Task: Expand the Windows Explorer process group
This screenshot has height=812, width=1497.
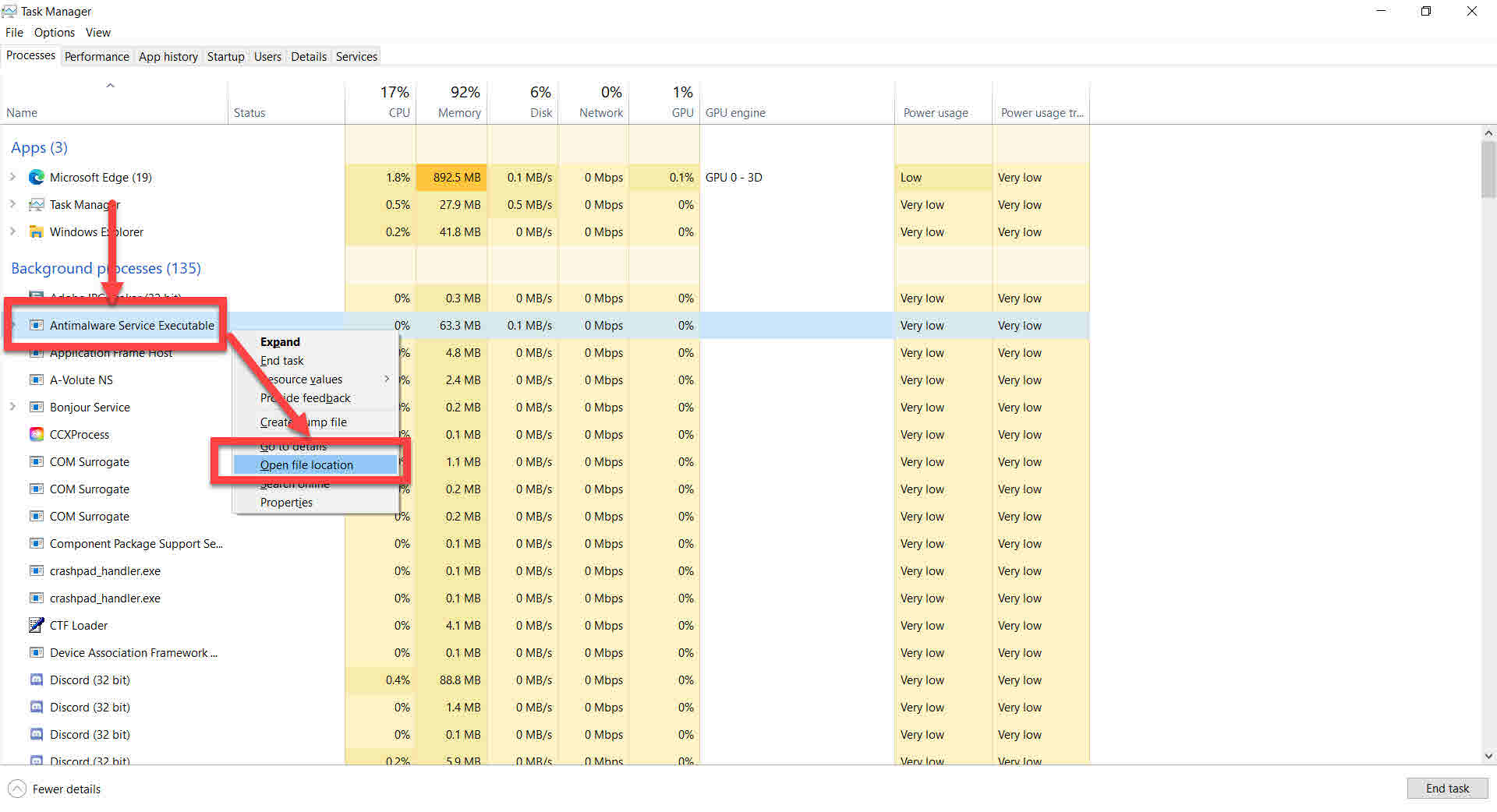Action: 12,231
